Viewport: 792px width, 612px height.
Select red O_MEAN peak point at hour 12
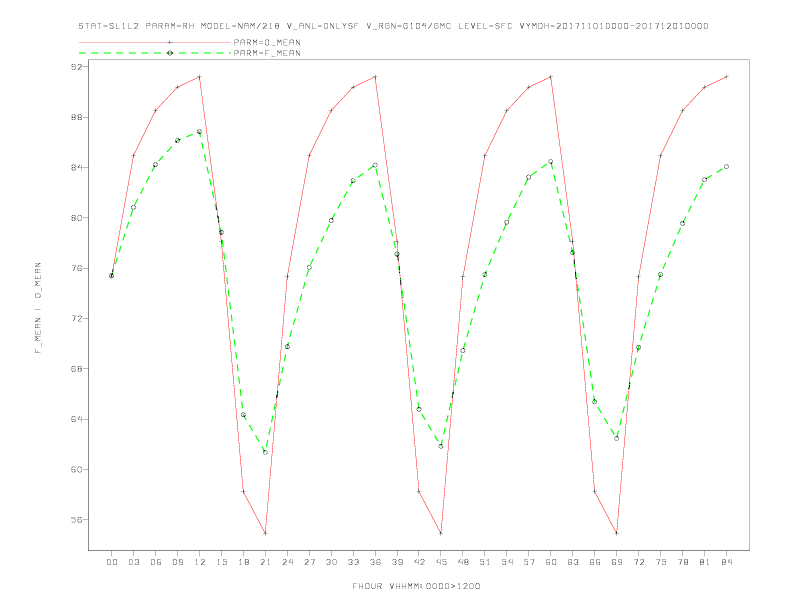[x=200, y=77]
